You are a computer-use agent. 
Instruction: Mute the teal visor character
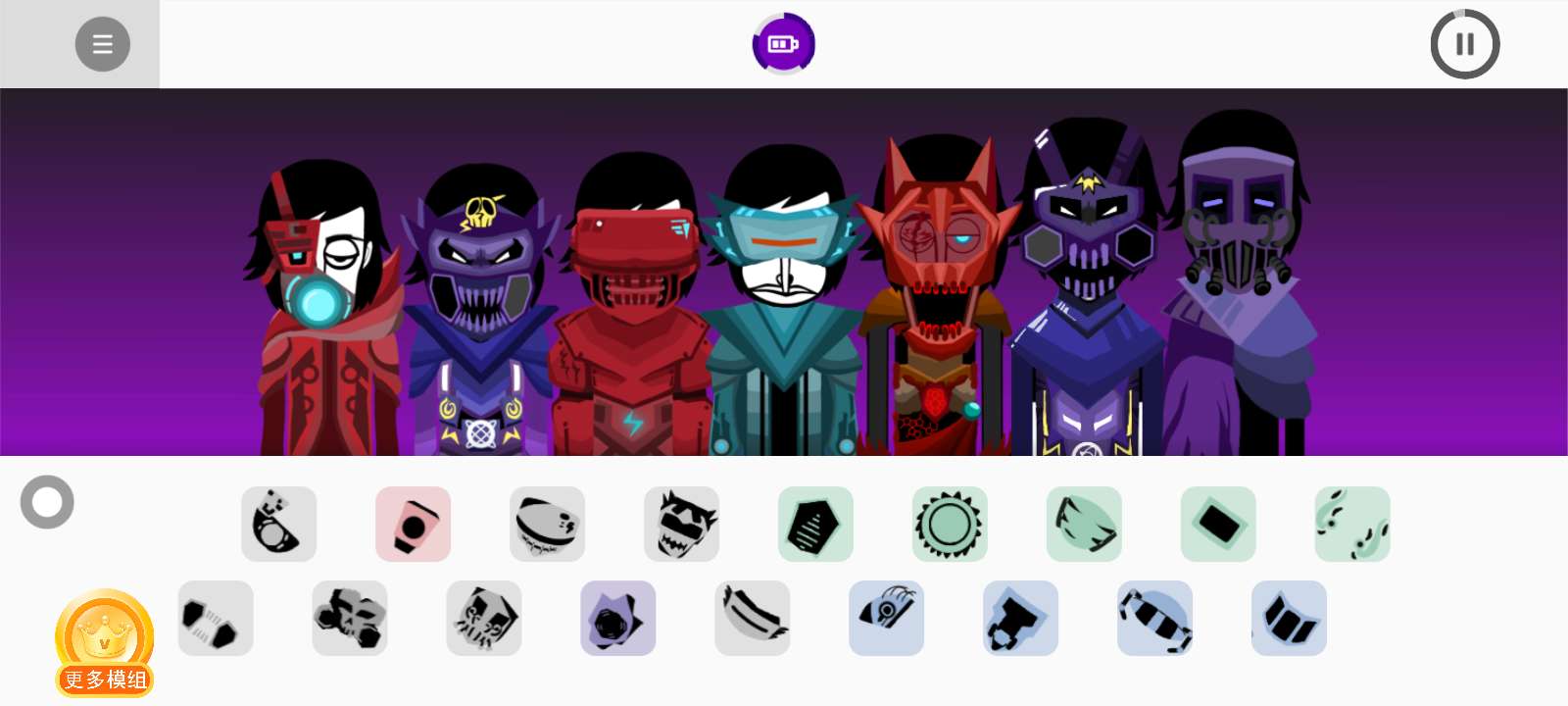pos(783,299)
